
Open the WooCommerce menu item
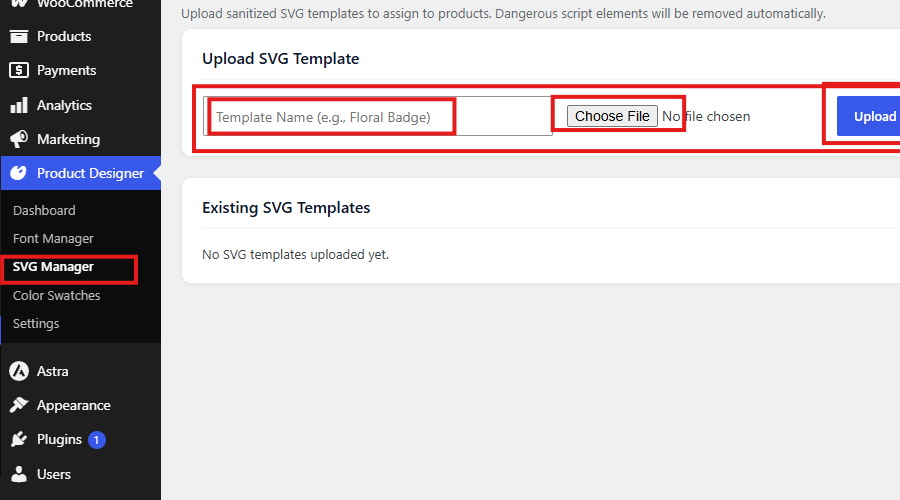coord(85,4)
